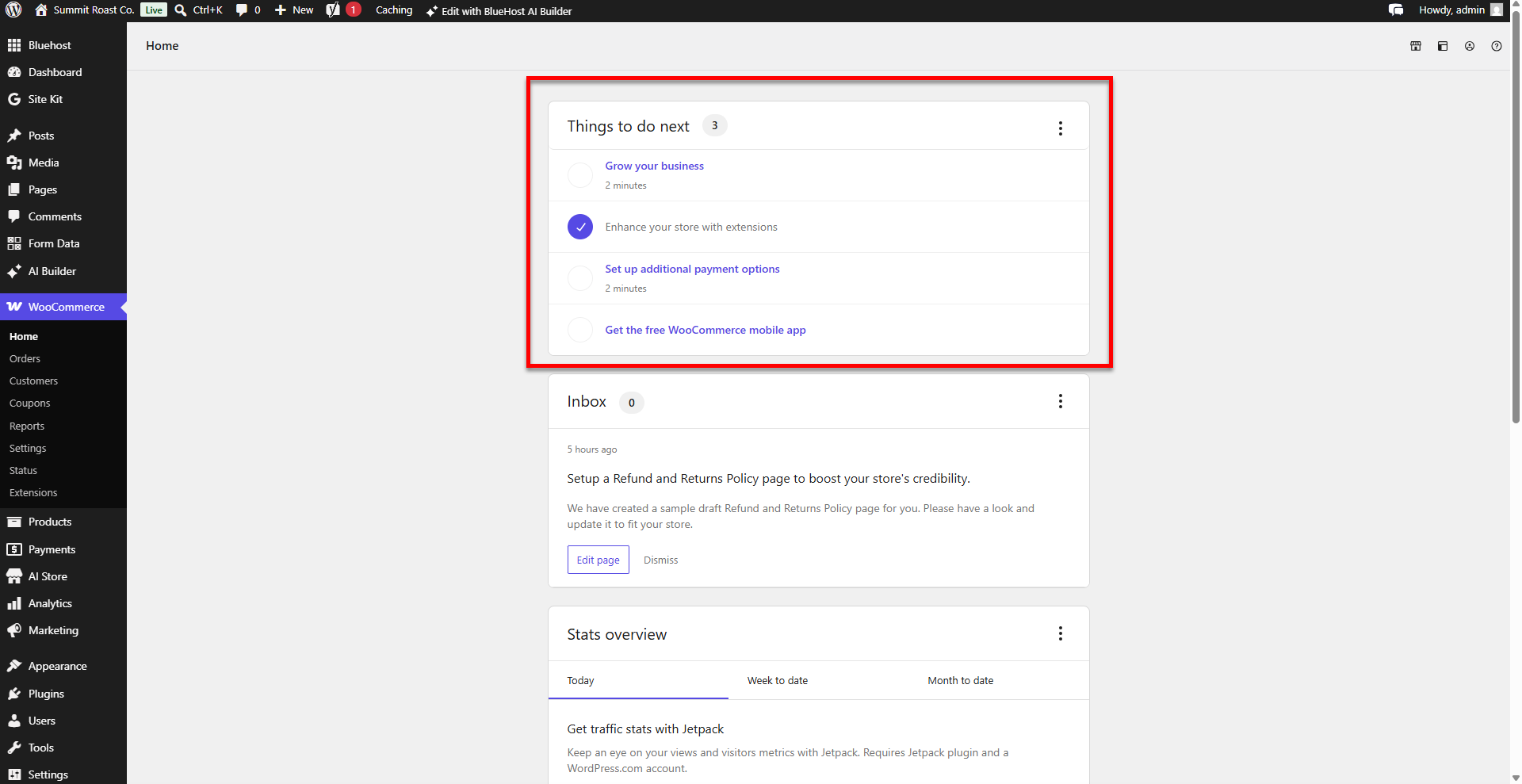Open Orders in WooCommerce submenu
Image resolution: width=1522 pixels, height=784 pixels.
tap(25, 358)
